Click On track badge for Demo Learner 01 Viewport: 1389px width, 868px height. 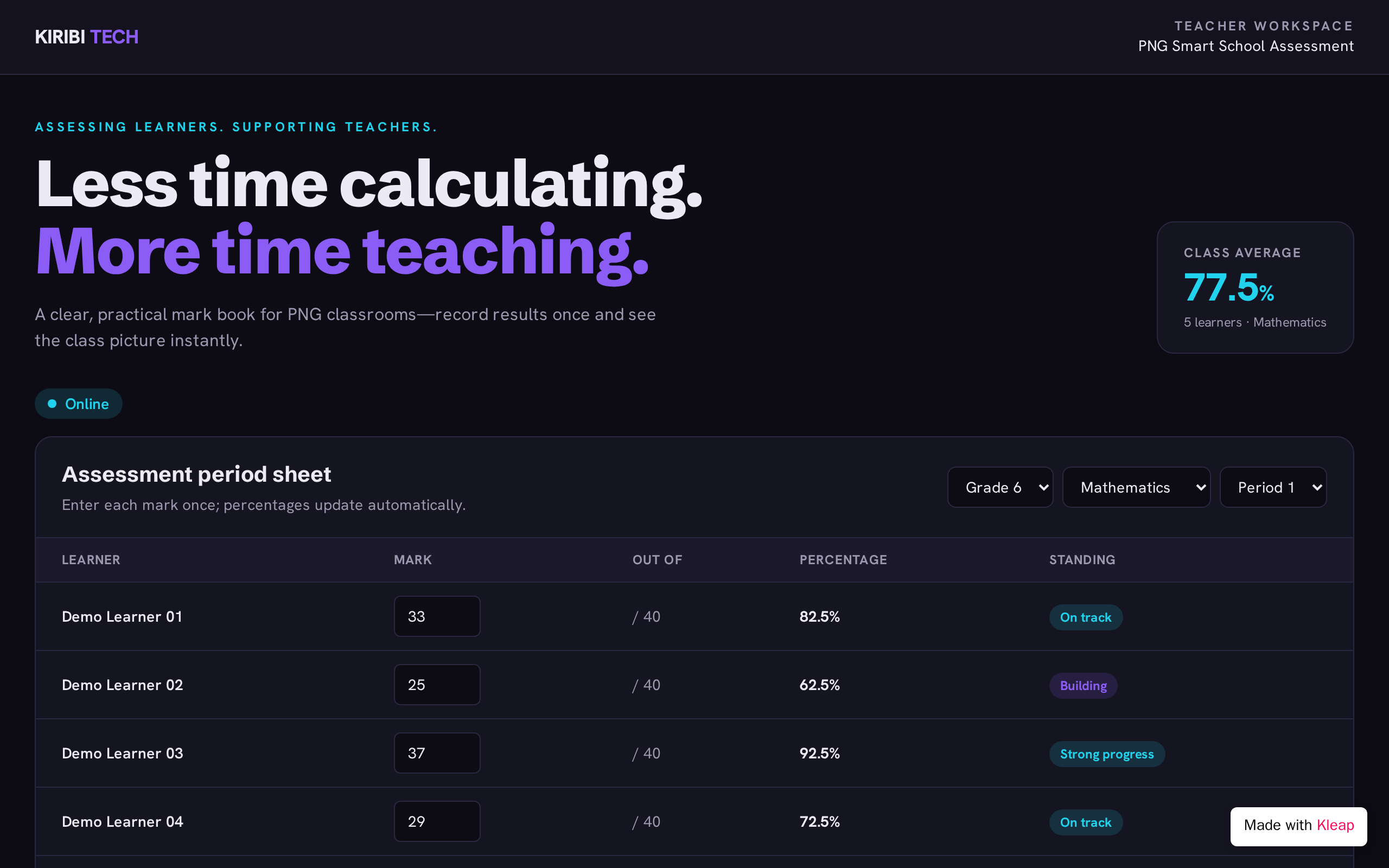(1085, 617)
